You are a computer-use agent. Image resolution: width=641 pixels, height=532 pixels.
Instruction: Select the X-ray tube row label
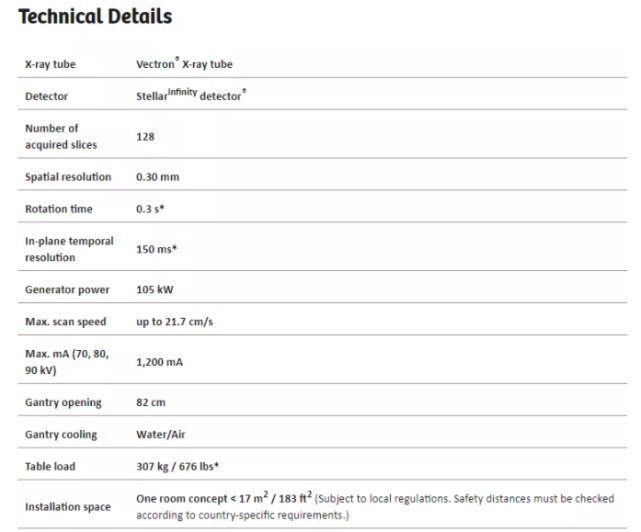(50, 64)
